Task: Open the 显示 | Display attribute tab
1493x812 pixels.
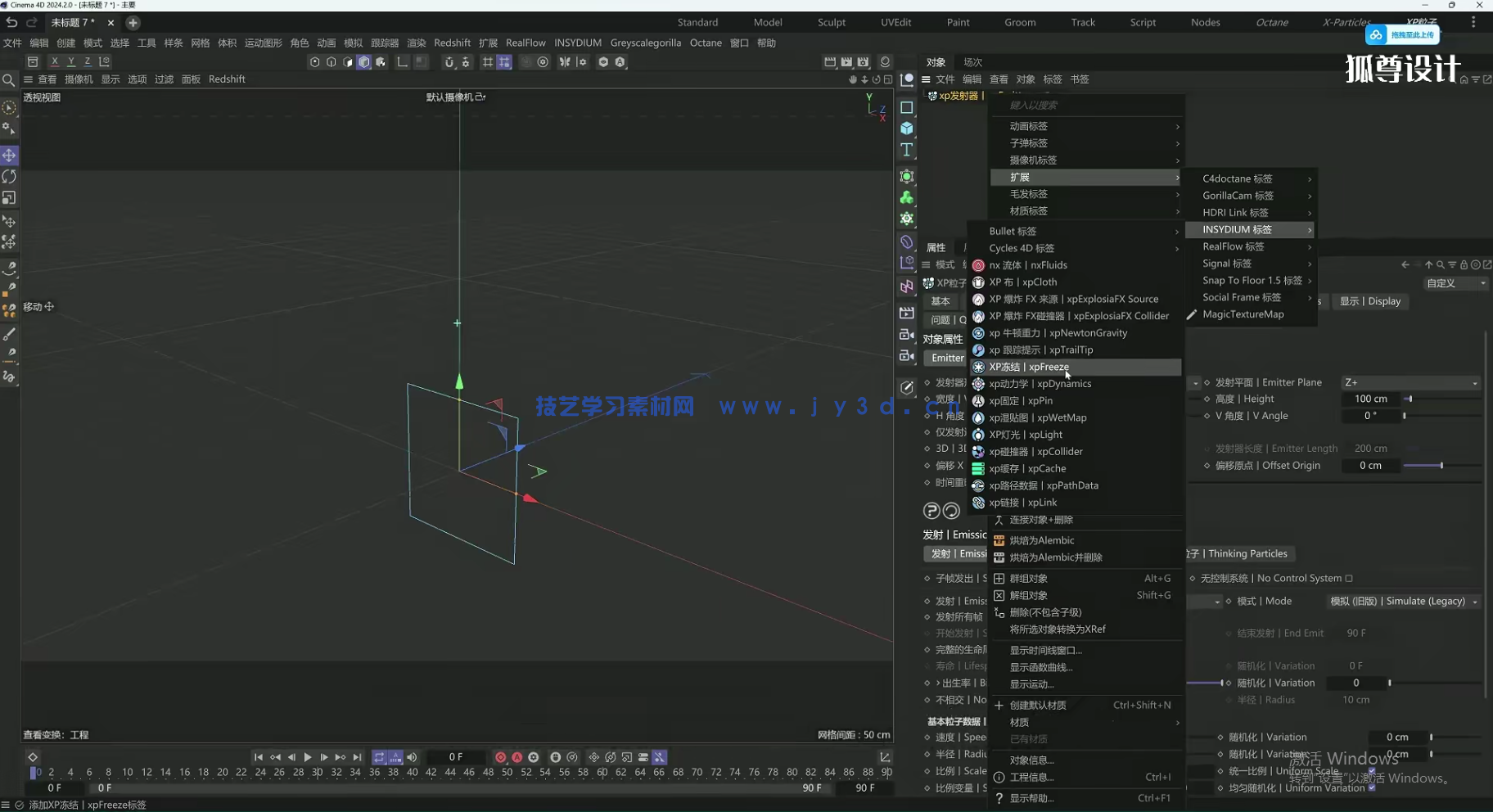Action: (x=1369, y=301)
